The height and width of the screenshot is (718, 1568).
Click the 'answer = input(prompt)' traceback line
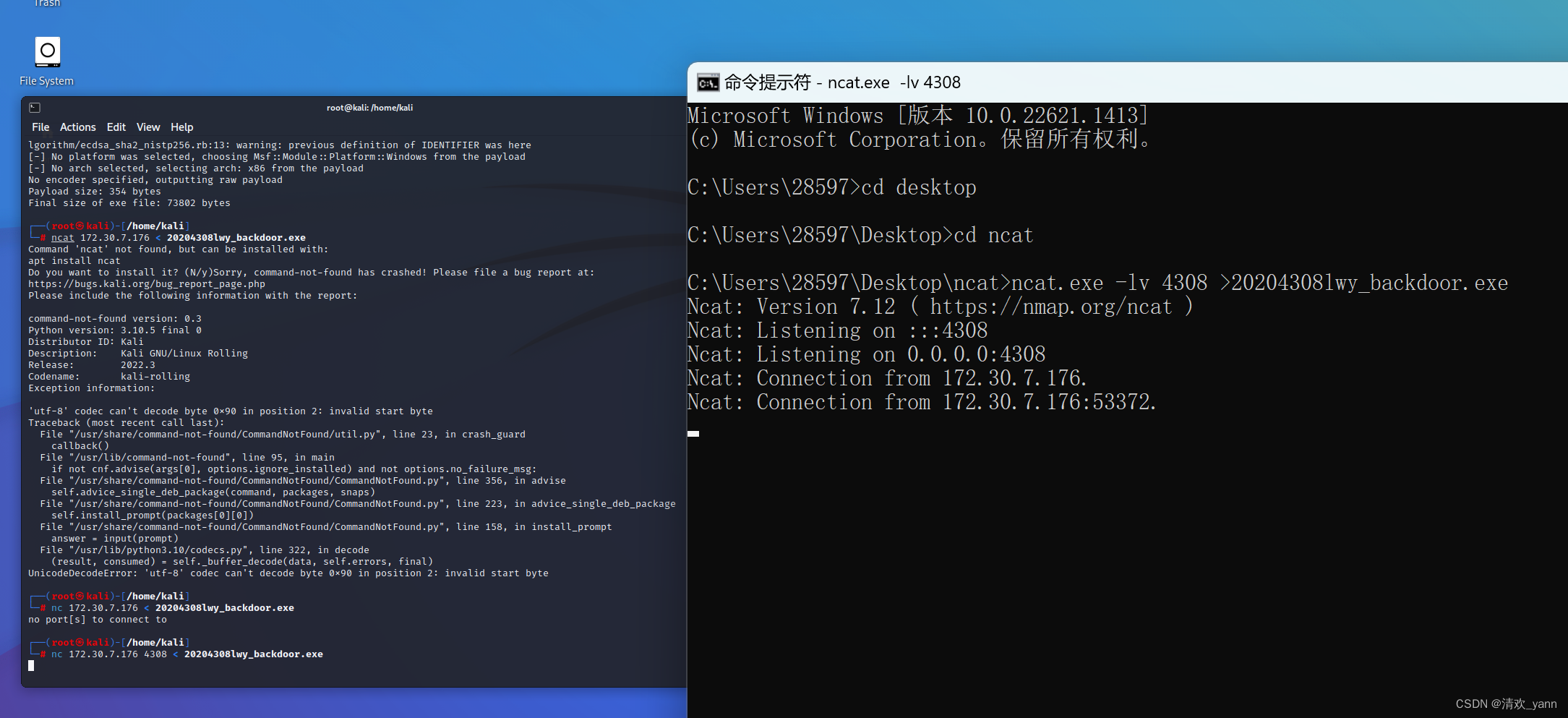pyautogui.click(x=115, y=539)
